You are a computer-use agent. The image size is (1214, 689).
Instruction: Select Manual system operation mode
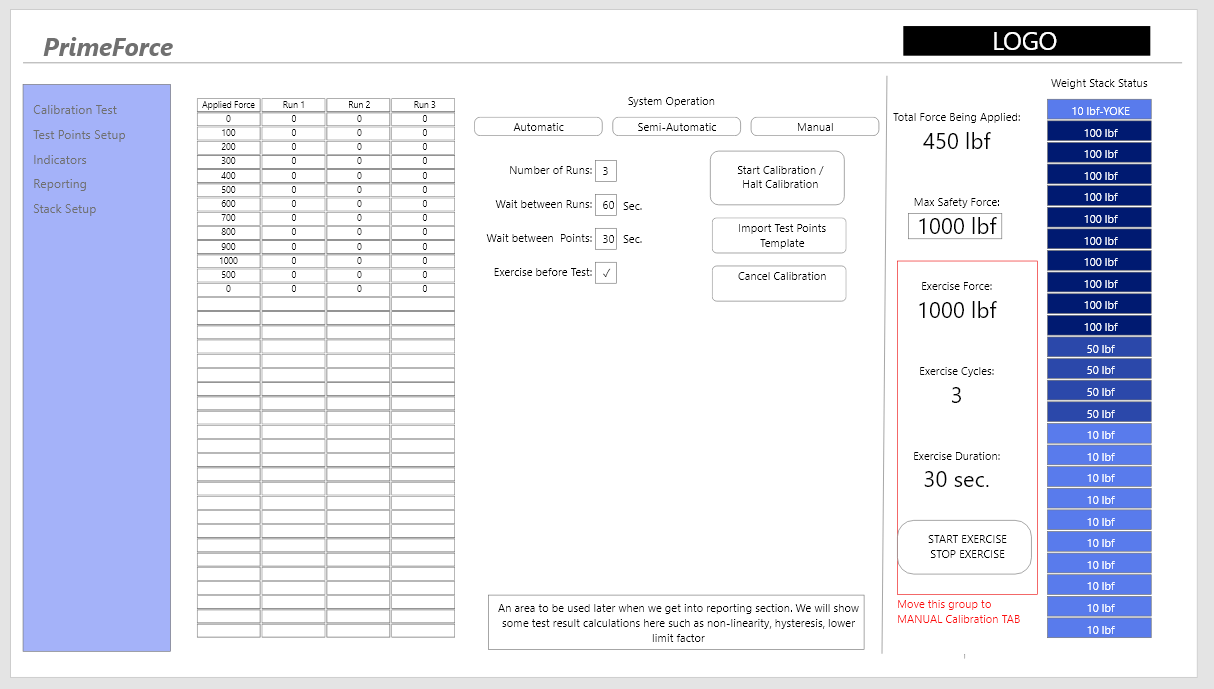click(x=815, y=127)
